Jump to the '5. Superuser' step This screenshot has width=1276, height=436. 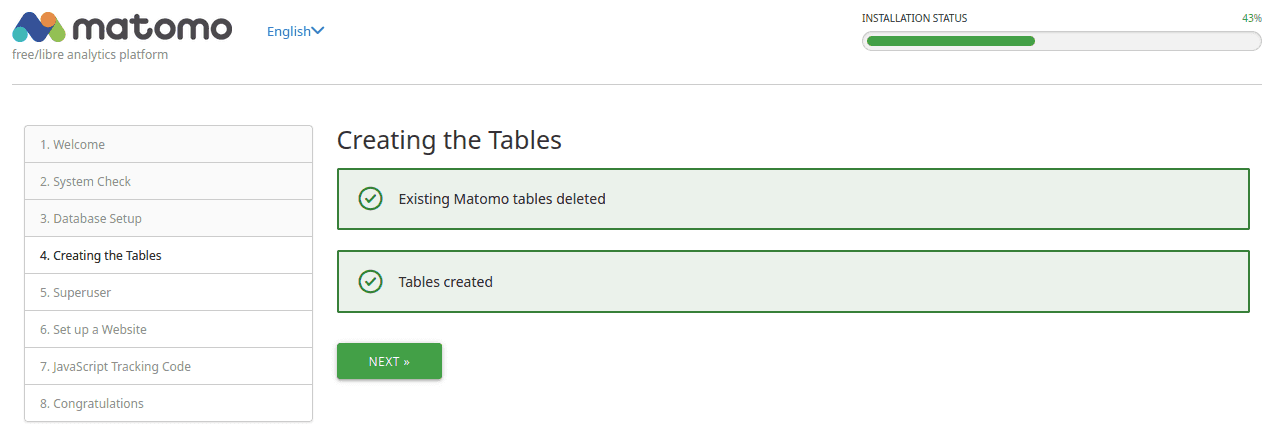(x=75, y=292)
